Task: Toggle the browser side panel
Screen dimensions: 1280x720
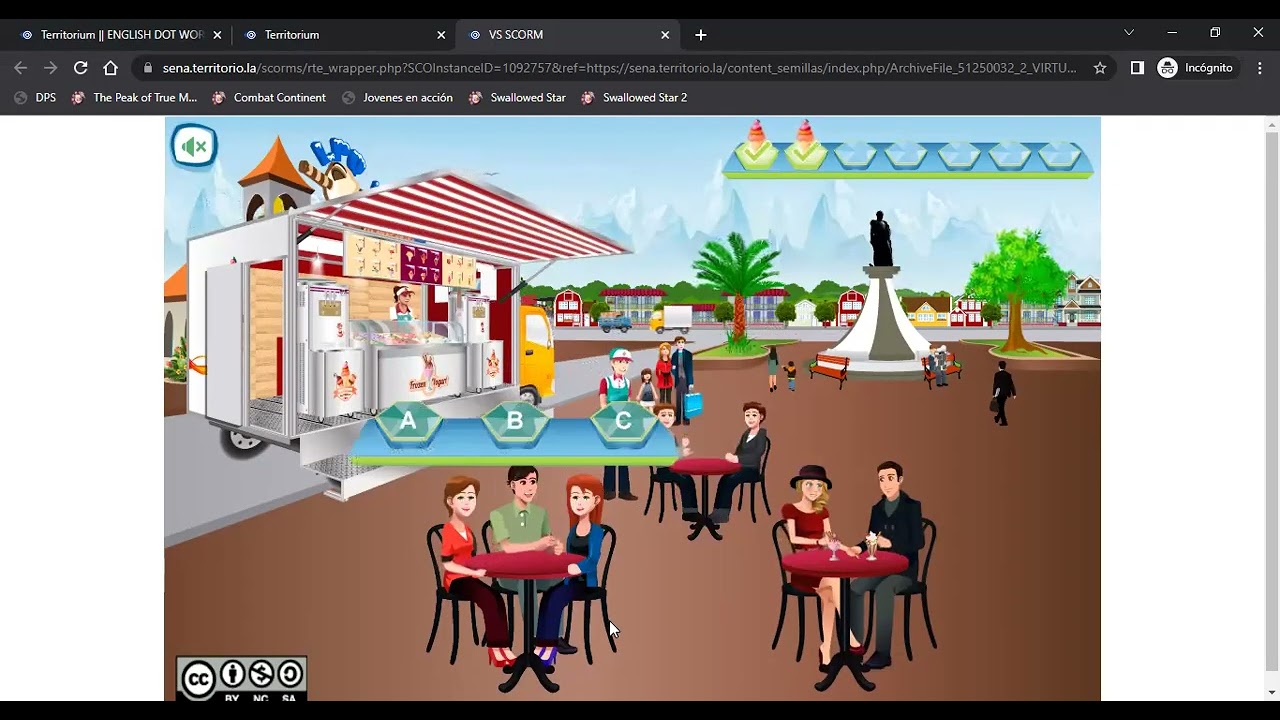Action: [1137, 68]
